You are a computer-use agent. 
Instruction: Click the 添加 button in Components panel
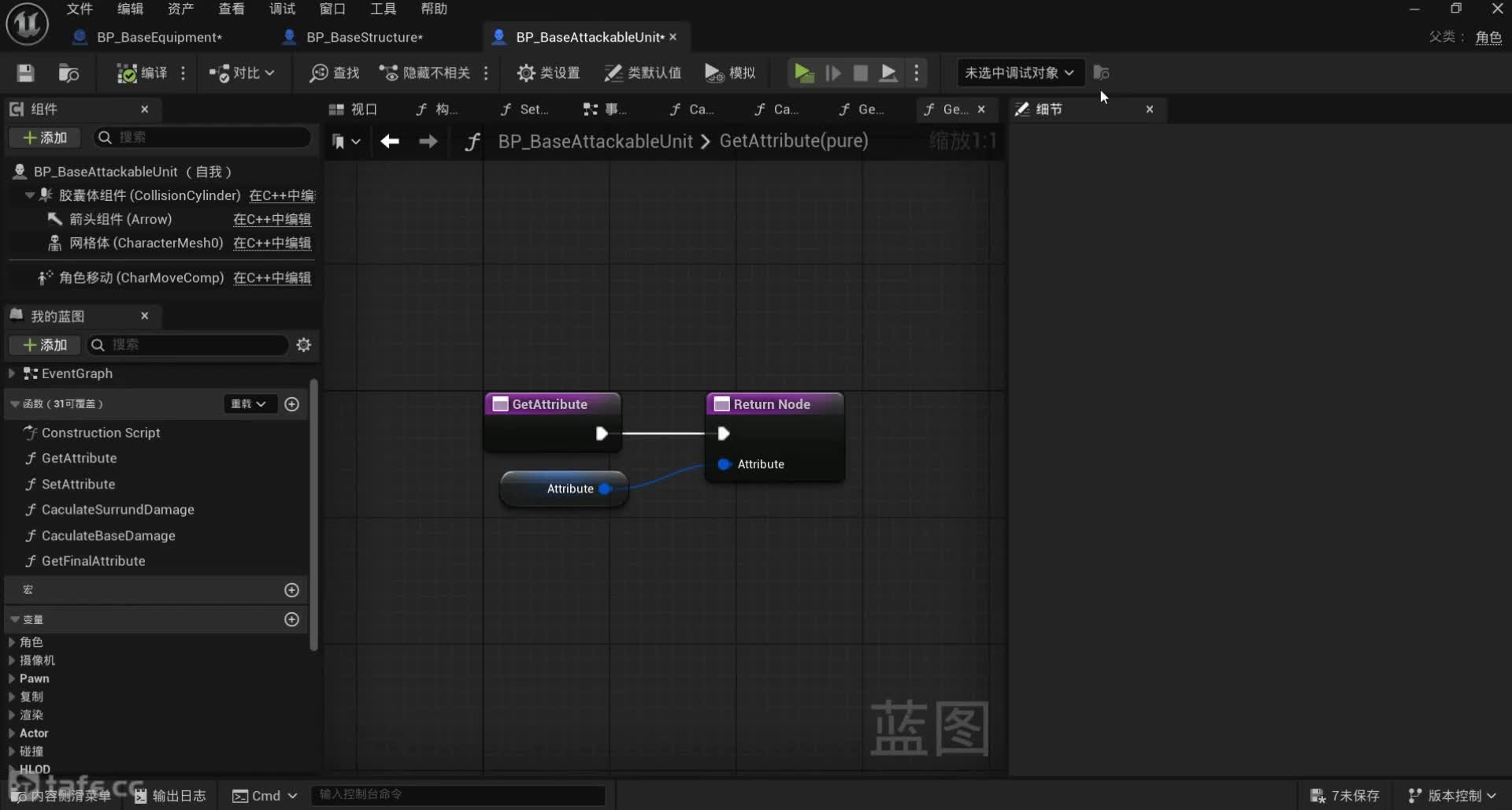(x=45, y=138)
